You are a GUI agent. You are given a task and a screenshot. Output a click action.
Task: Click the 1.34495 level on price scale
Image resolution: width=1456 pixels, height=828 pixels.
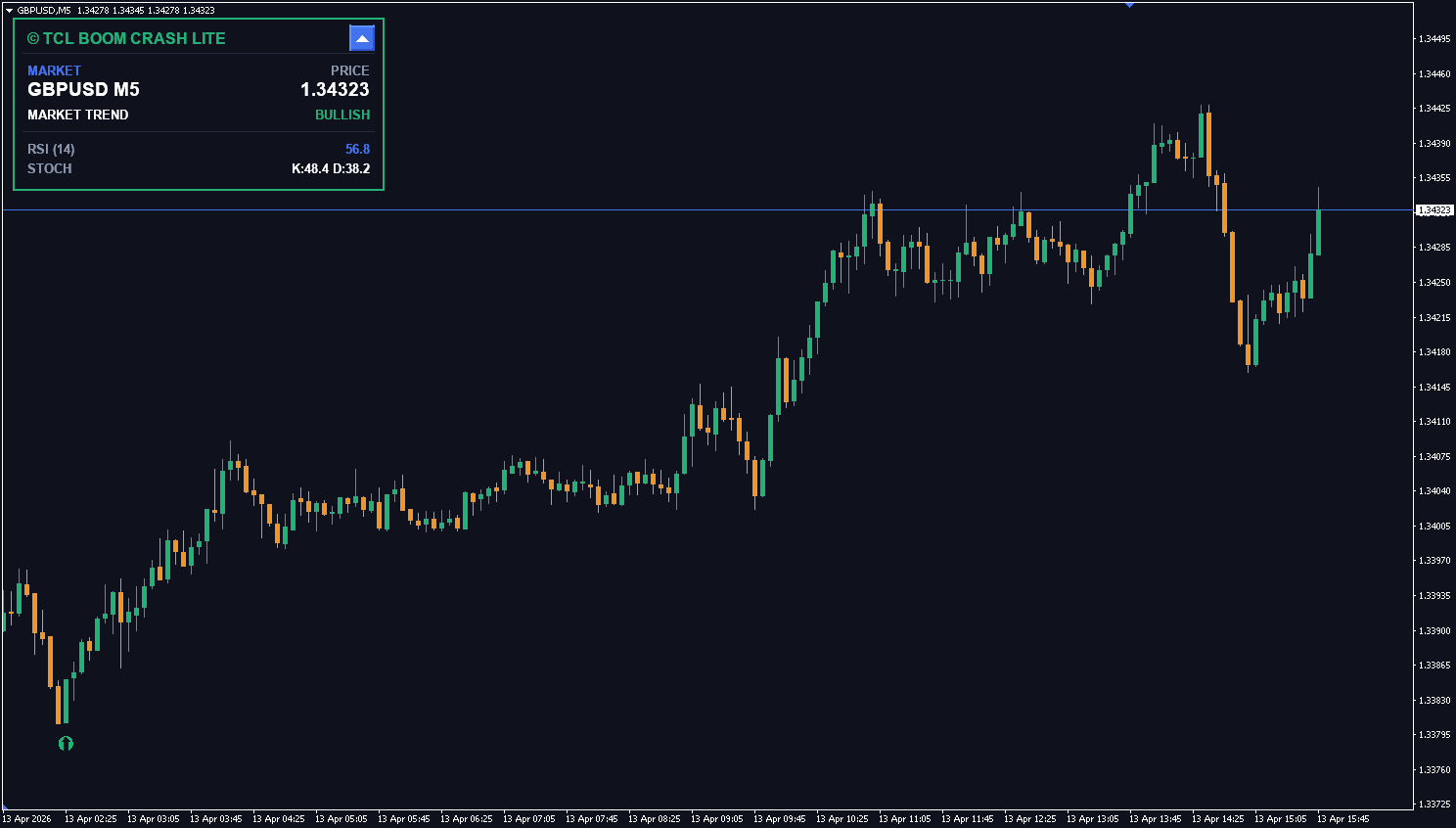click(1434, 39)
